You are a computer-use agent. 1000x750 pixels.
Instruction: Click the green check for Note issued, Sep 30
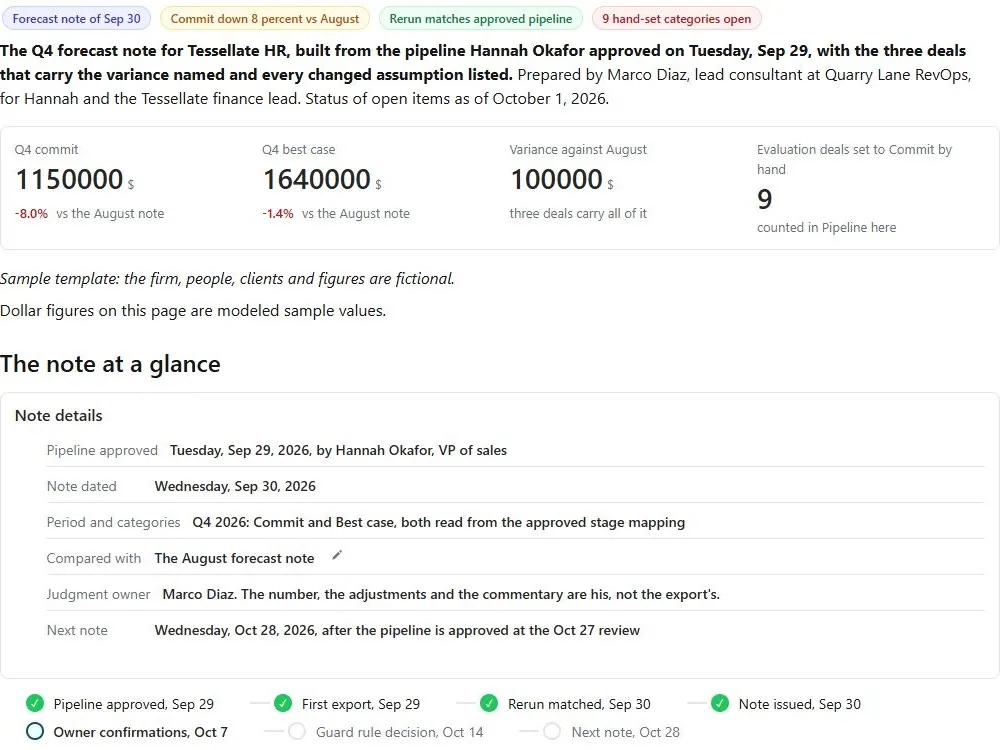coord(720,703)
